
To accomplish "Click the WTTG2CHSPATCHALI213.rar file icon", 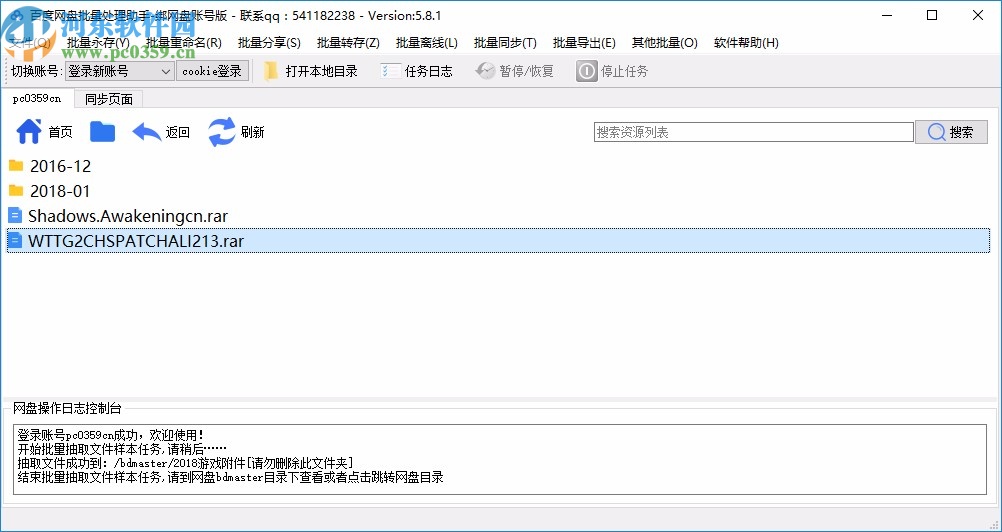I will click(x=15, y=241).
